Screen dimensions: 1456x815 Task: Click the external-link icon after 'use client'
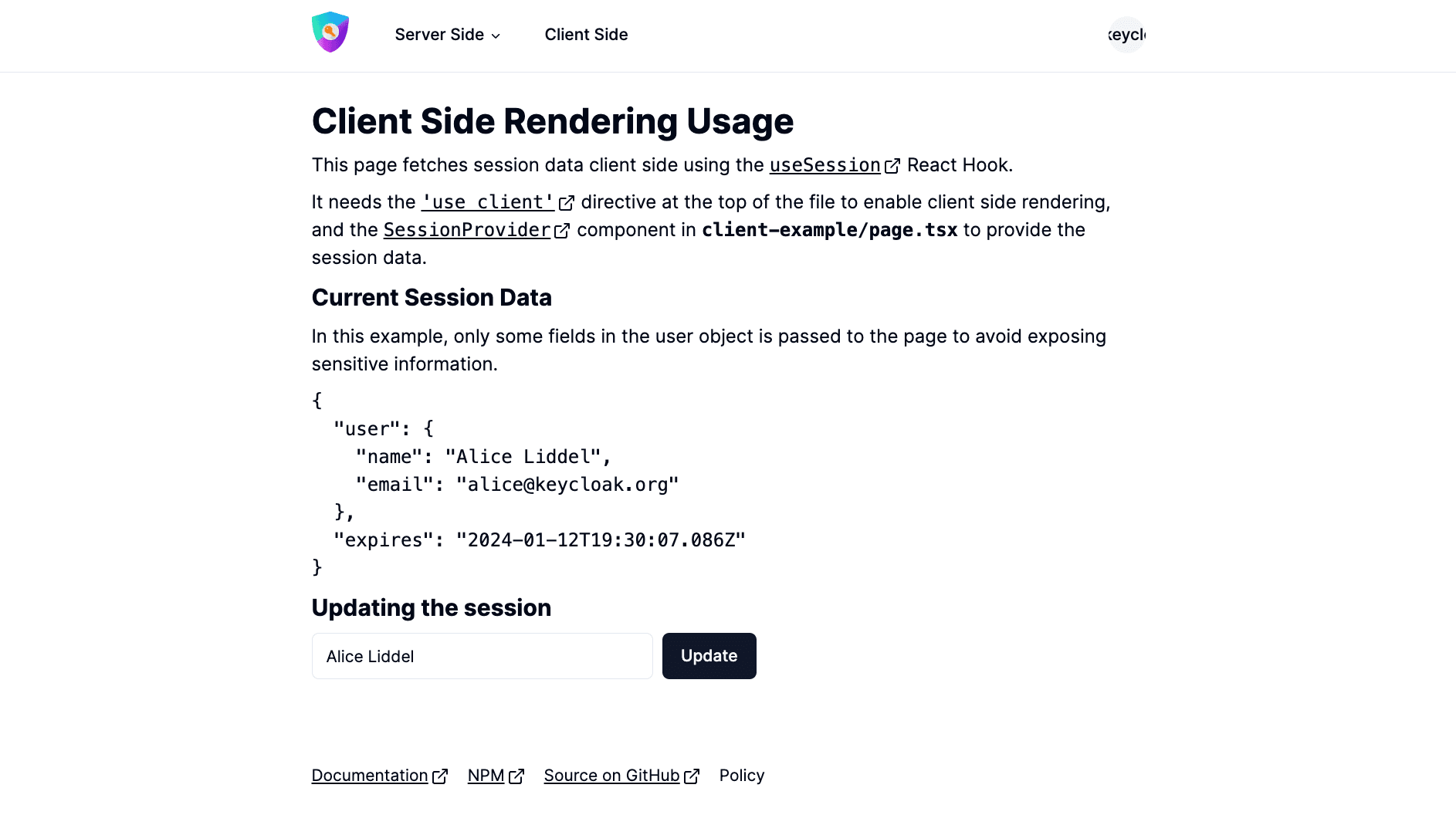(567, 203)
